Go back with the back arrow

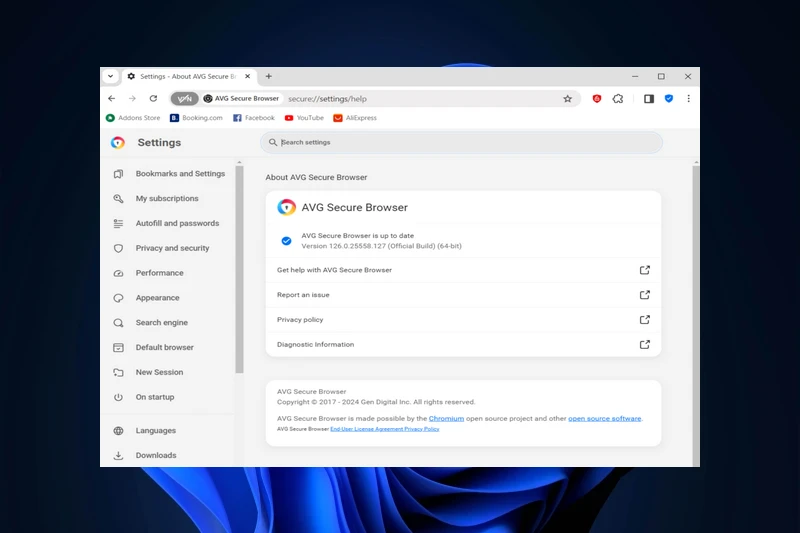click(112, 98)
